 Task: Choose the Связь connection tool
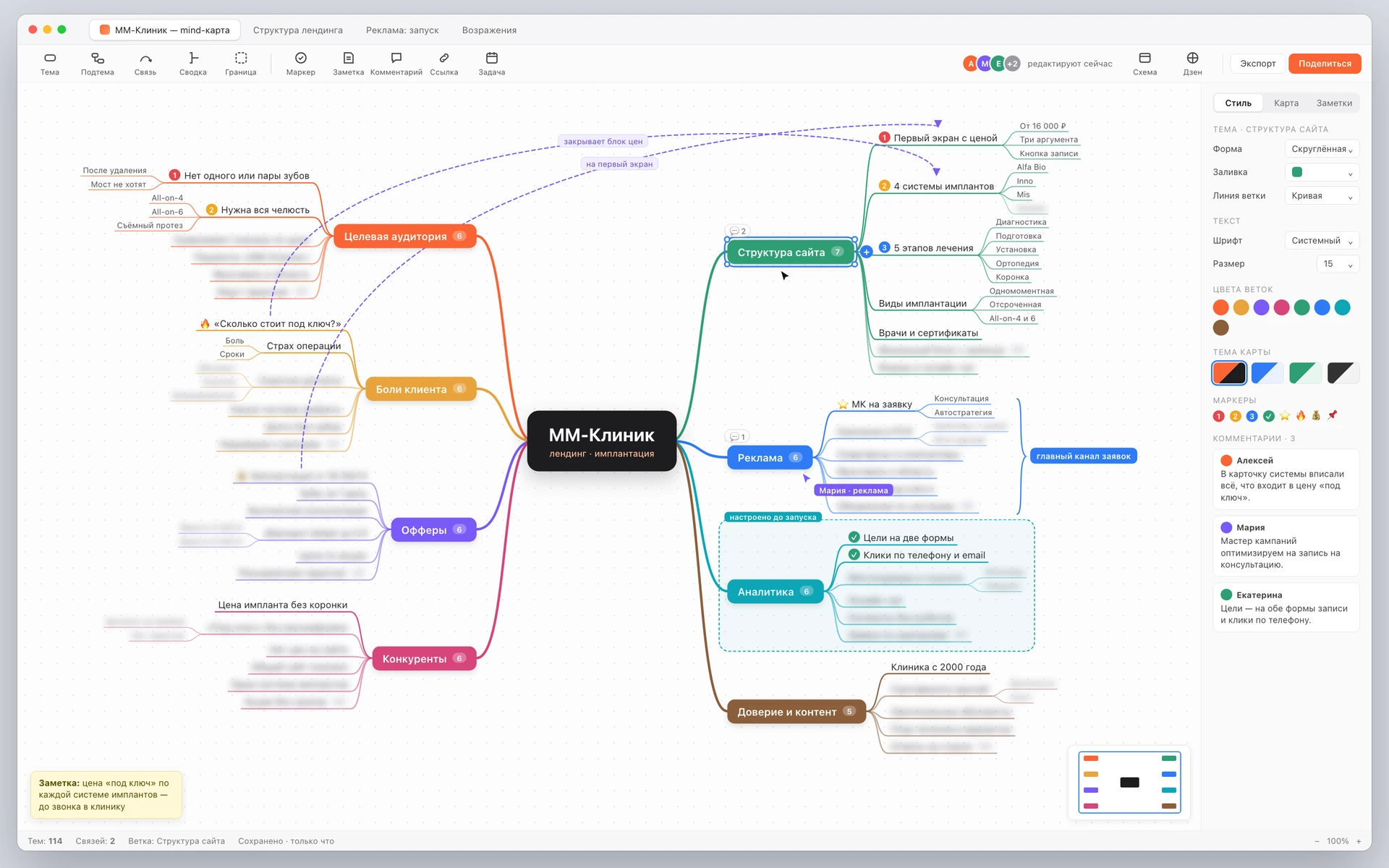[x=145, y=64]
